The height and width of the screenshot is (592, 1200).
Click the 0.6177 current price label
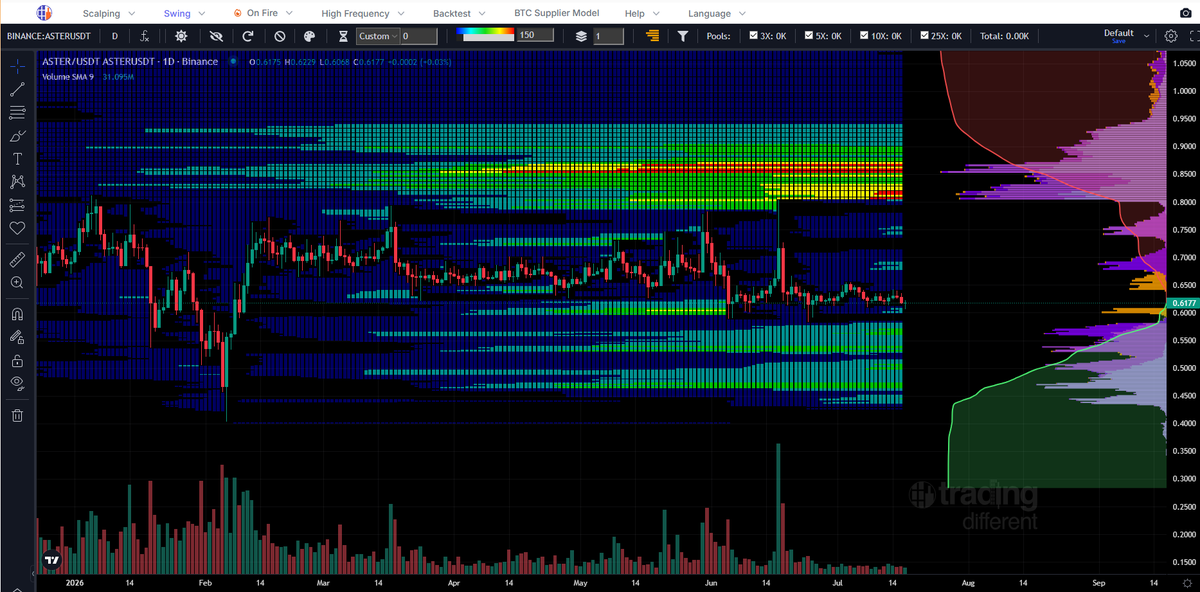(1183, 303)
